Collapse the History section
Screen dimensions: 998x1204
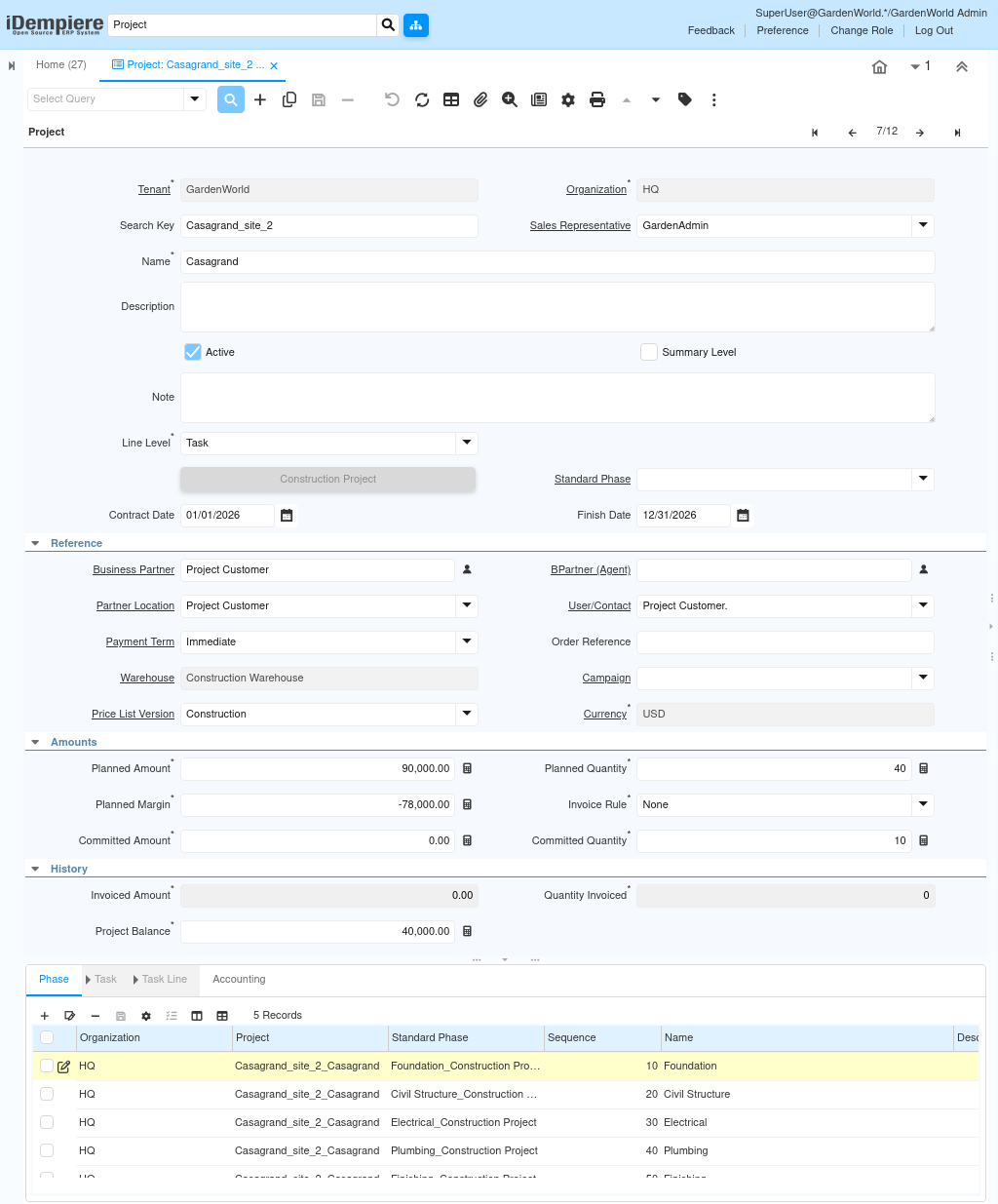[x=35, y=869]
